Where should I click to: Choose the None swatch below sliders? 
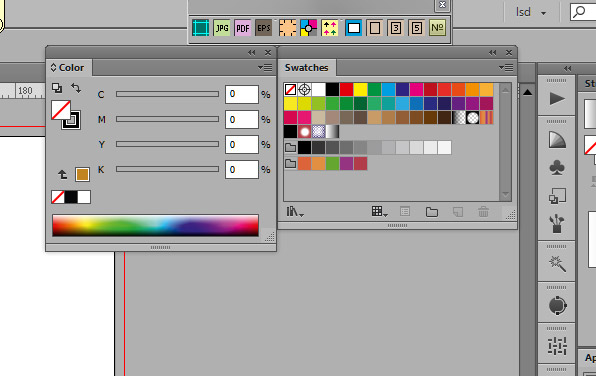58,197
